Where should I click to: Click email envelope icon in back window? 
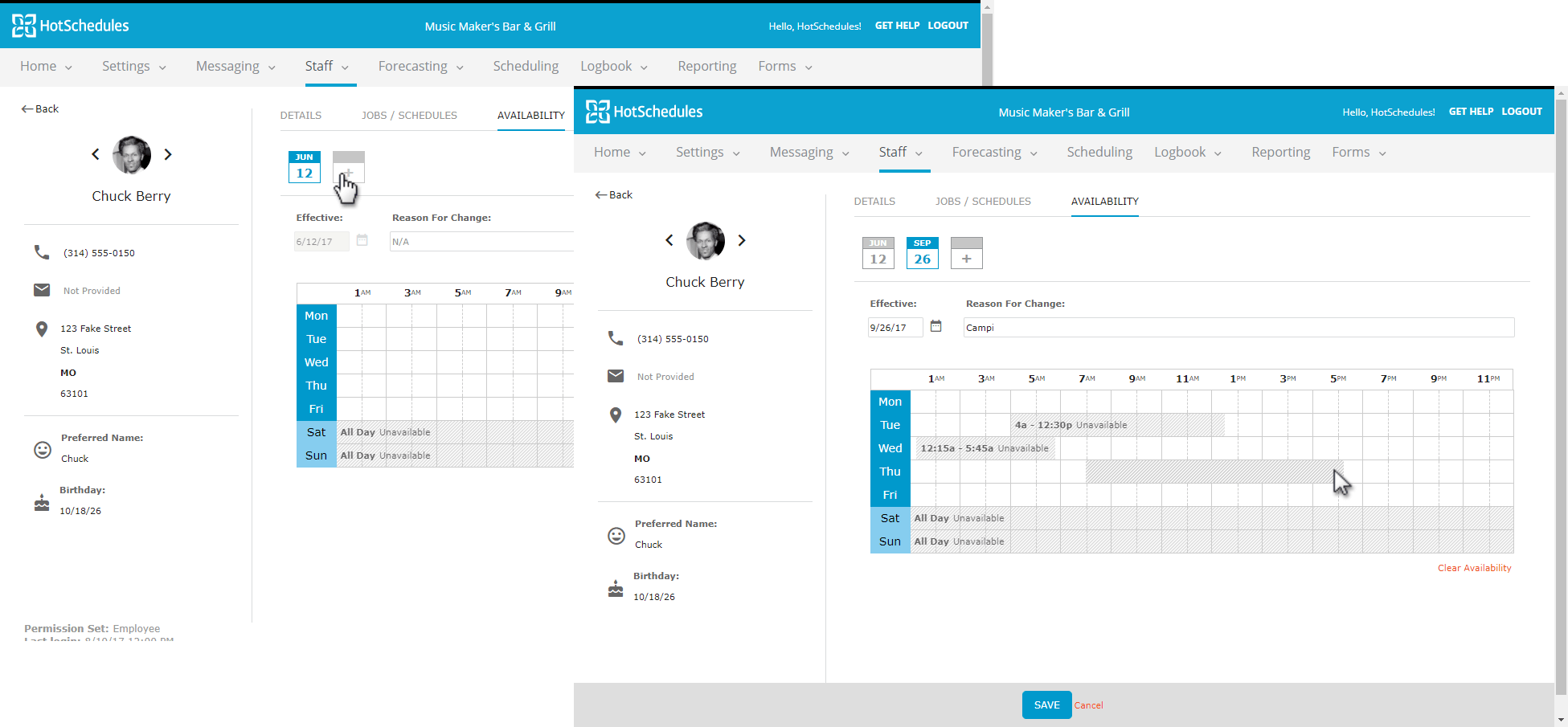pyautogui.click(x=42, y=290)
